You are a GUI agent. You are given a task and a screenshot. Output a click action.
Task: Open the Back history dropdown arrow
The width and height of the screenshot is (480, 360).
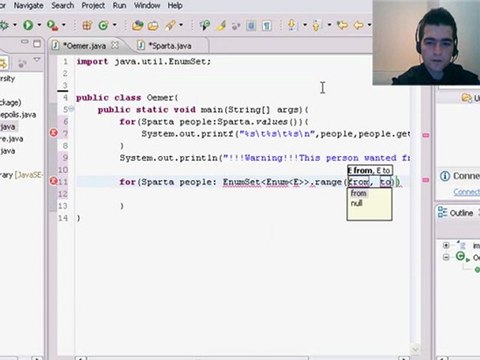click(369, 25)
